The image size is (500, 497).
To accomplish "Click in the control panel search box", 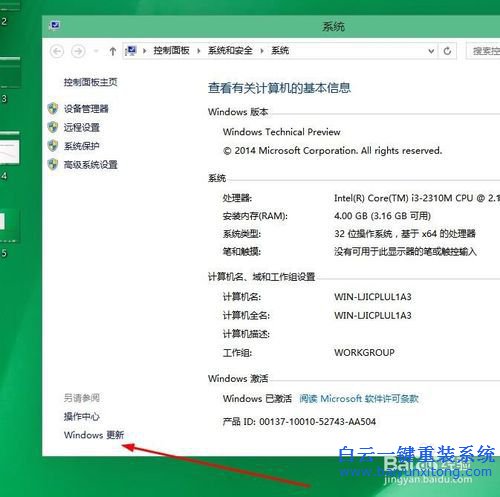I will click(x=483, y=51).
